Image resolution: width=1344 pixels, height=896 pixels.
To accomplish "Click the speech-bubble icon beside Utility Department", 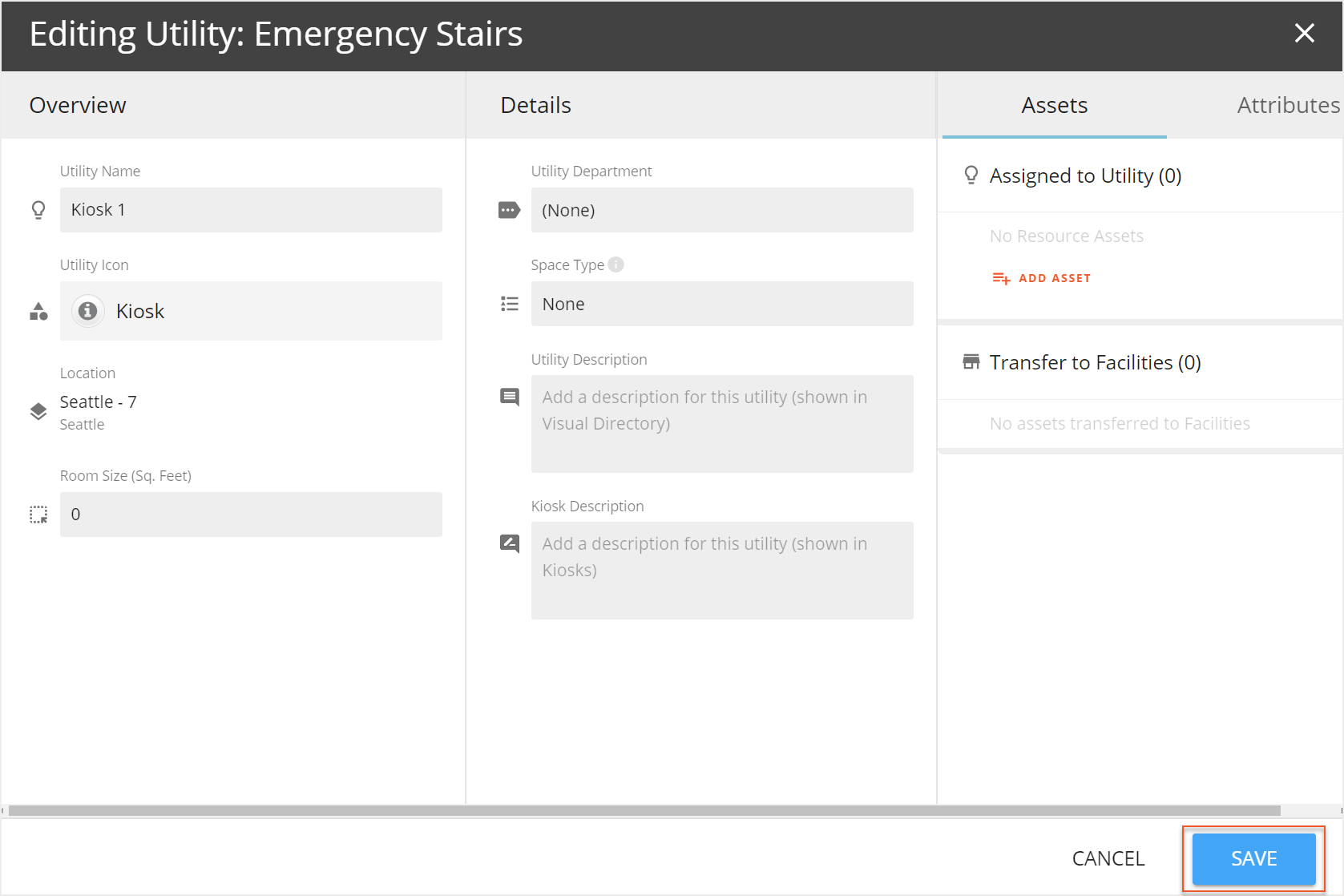I will pos(509,209).
